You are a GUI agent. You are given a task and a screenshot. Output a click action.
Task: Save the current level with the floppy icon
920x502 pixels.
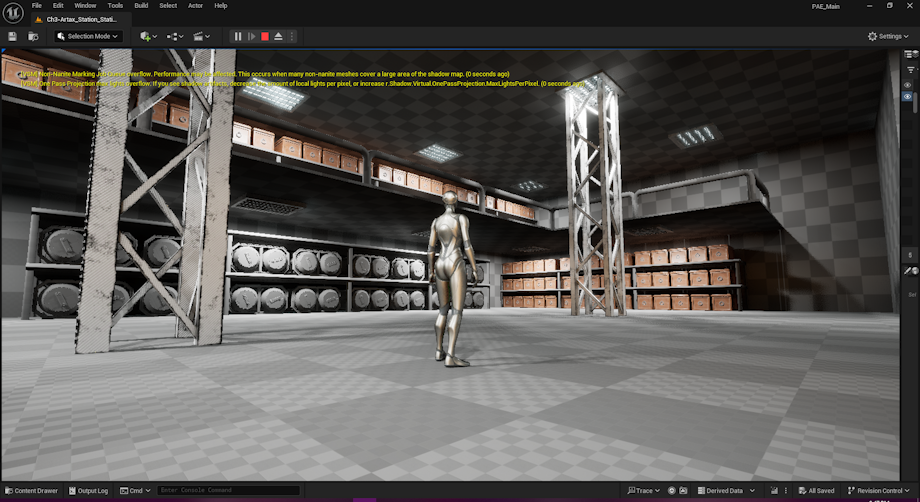click(x=12, y=36)
